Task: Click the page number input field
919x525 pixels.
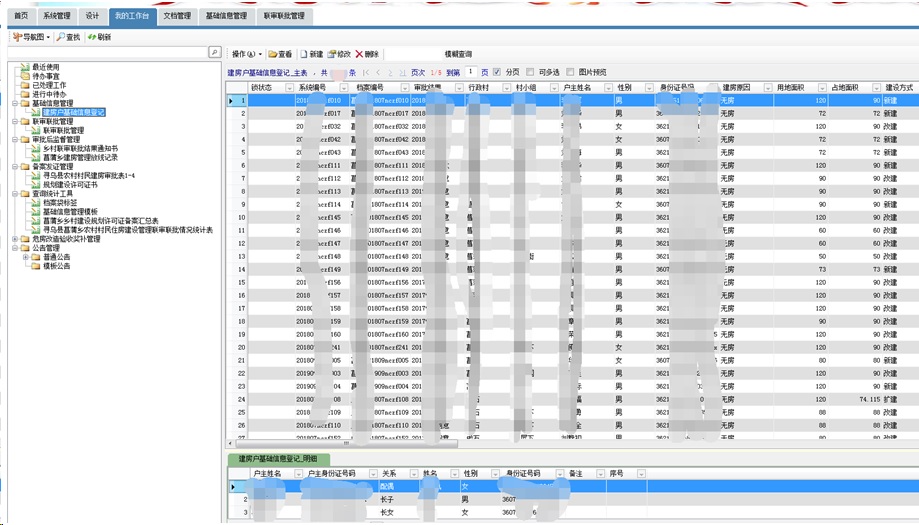Action: 470,73
